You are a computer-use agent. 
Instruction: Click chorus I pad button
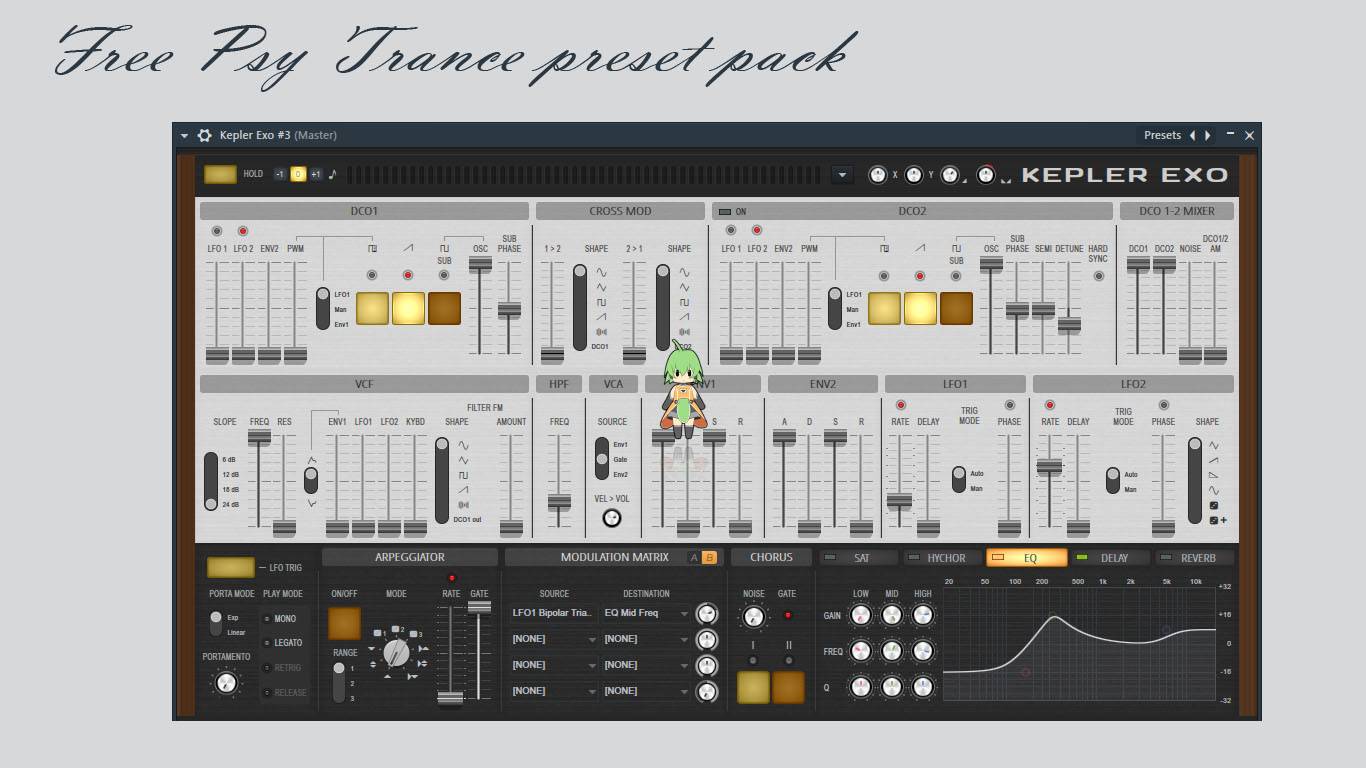tap(753, 687)
